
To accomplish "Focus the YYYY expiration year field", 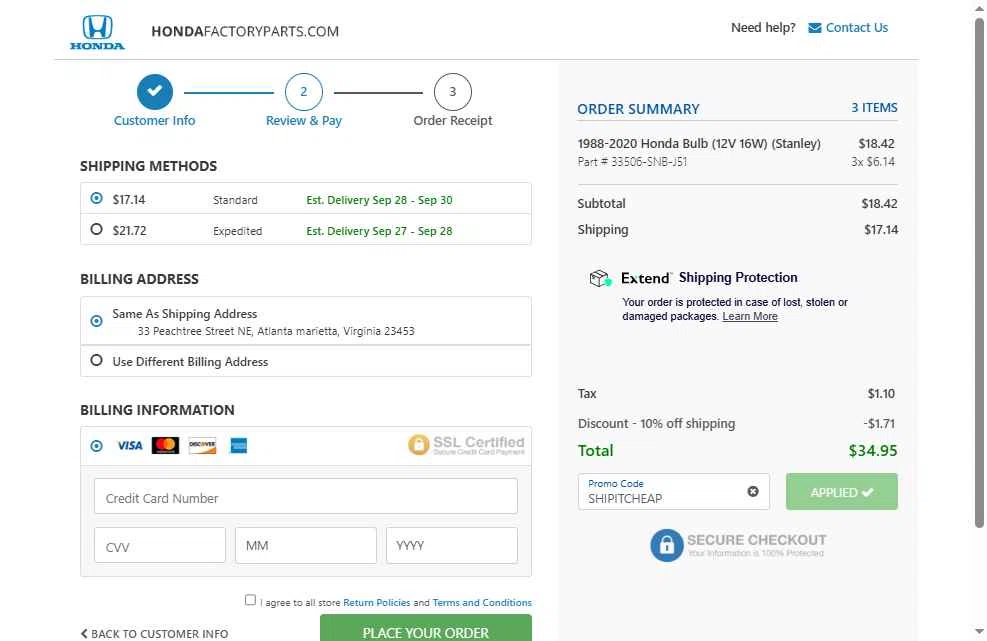I will click(x=452, y=545).
